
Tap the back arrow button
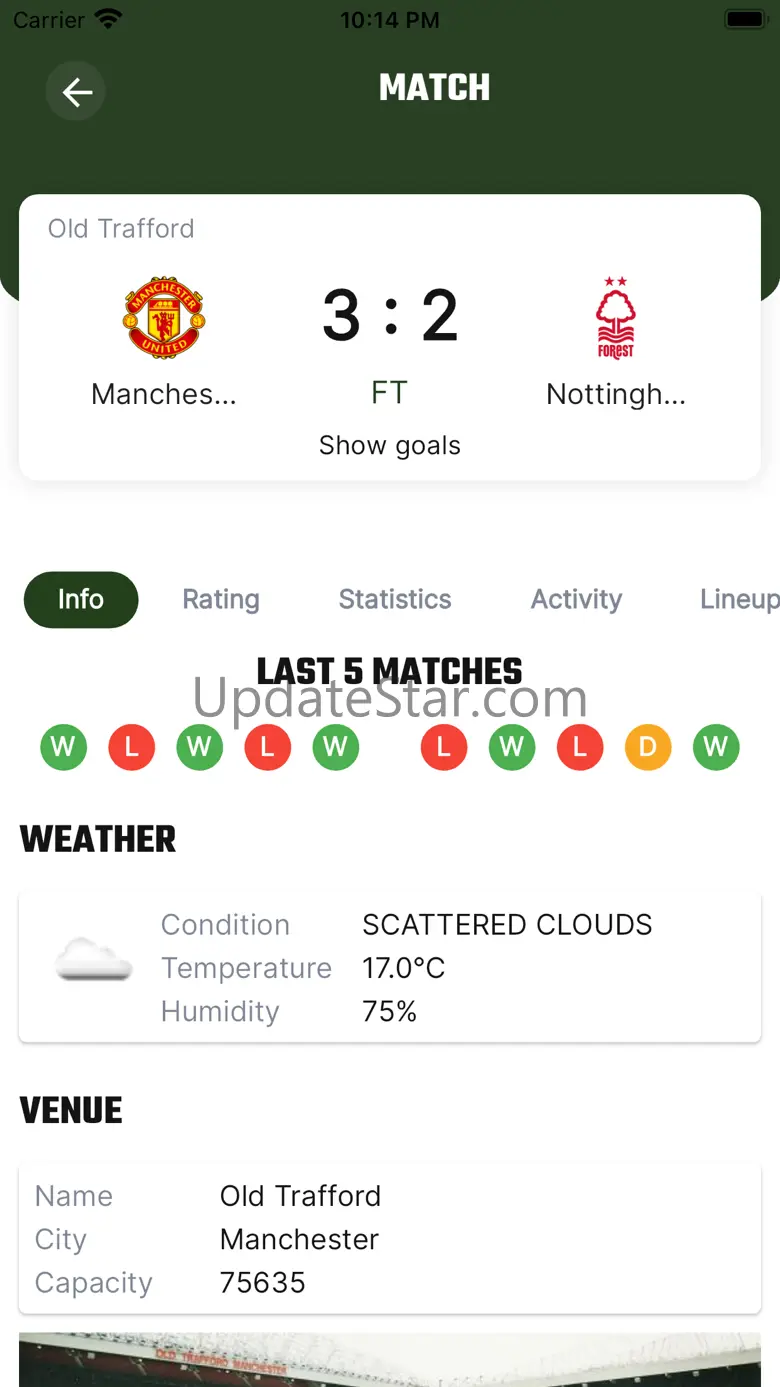click(x=76, y=92)
